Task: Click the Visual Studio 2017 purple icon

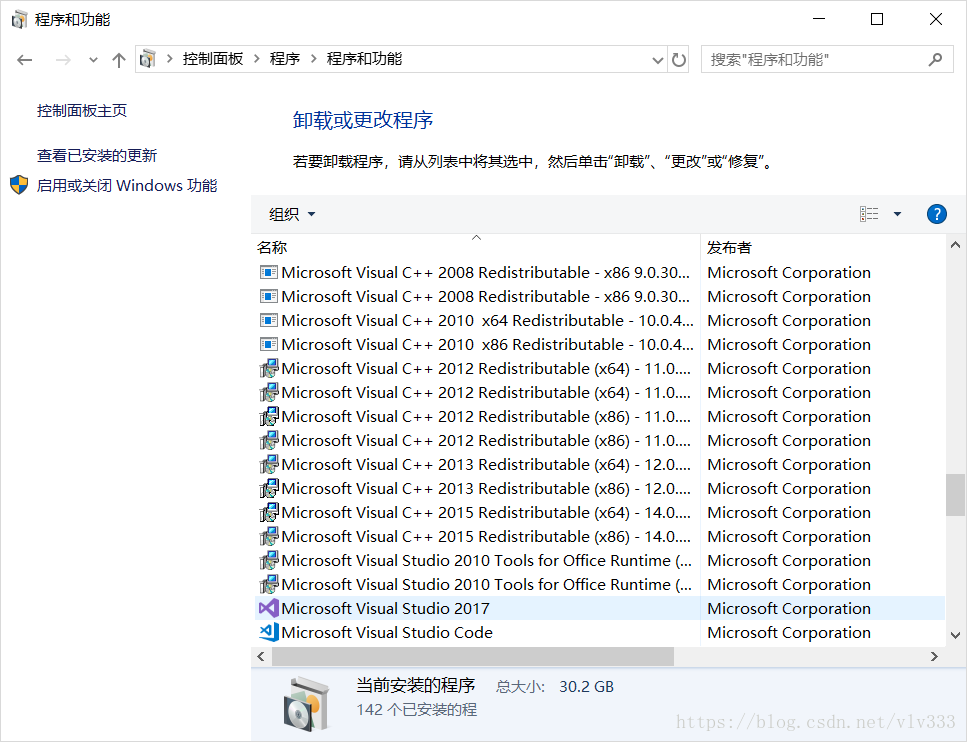Action: (x=269, y=609)
